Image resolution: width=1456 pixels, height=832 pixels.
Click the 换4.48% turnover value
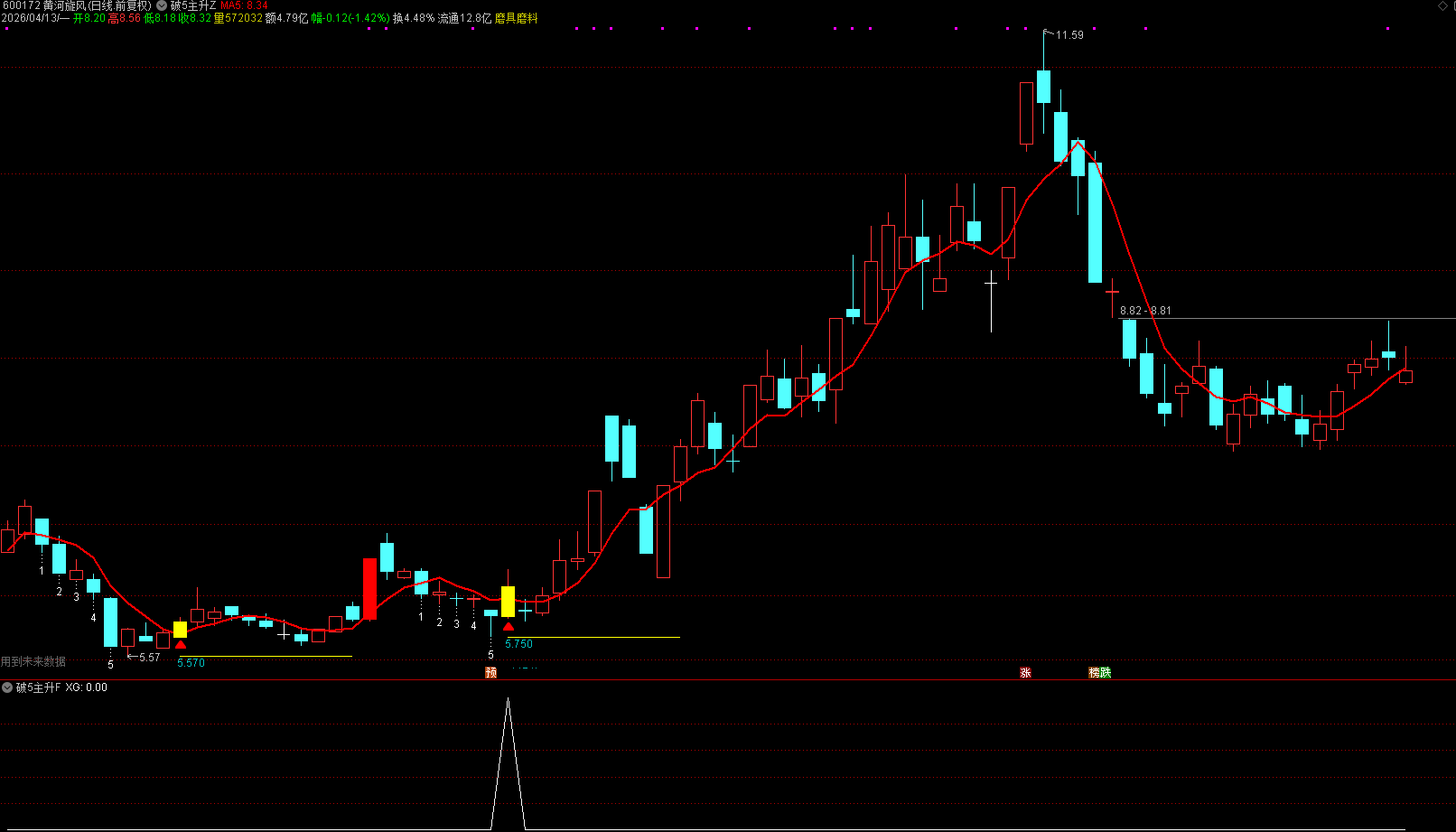click(x=414, y=18)
